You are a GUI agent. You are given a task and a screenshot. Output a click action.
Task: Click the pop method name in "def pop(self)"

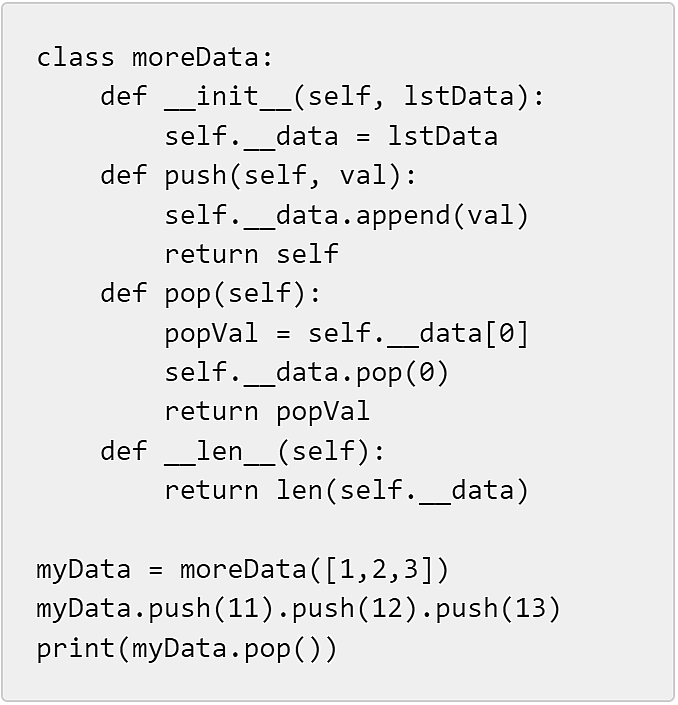coord(188,293)
